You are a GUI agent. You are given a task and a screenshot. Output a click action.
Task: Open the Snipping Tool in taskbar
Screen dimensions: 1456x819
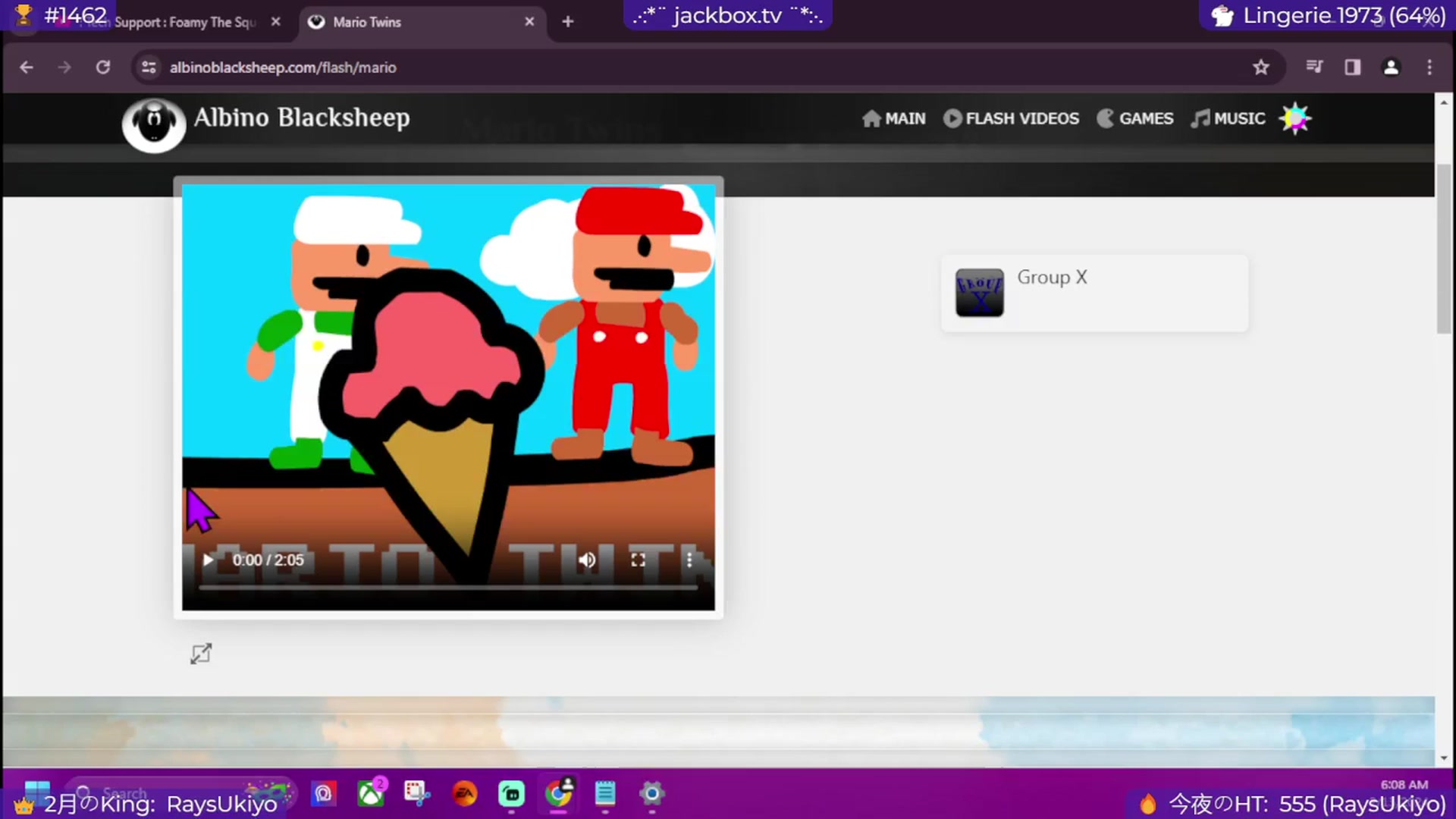point(417,794)
